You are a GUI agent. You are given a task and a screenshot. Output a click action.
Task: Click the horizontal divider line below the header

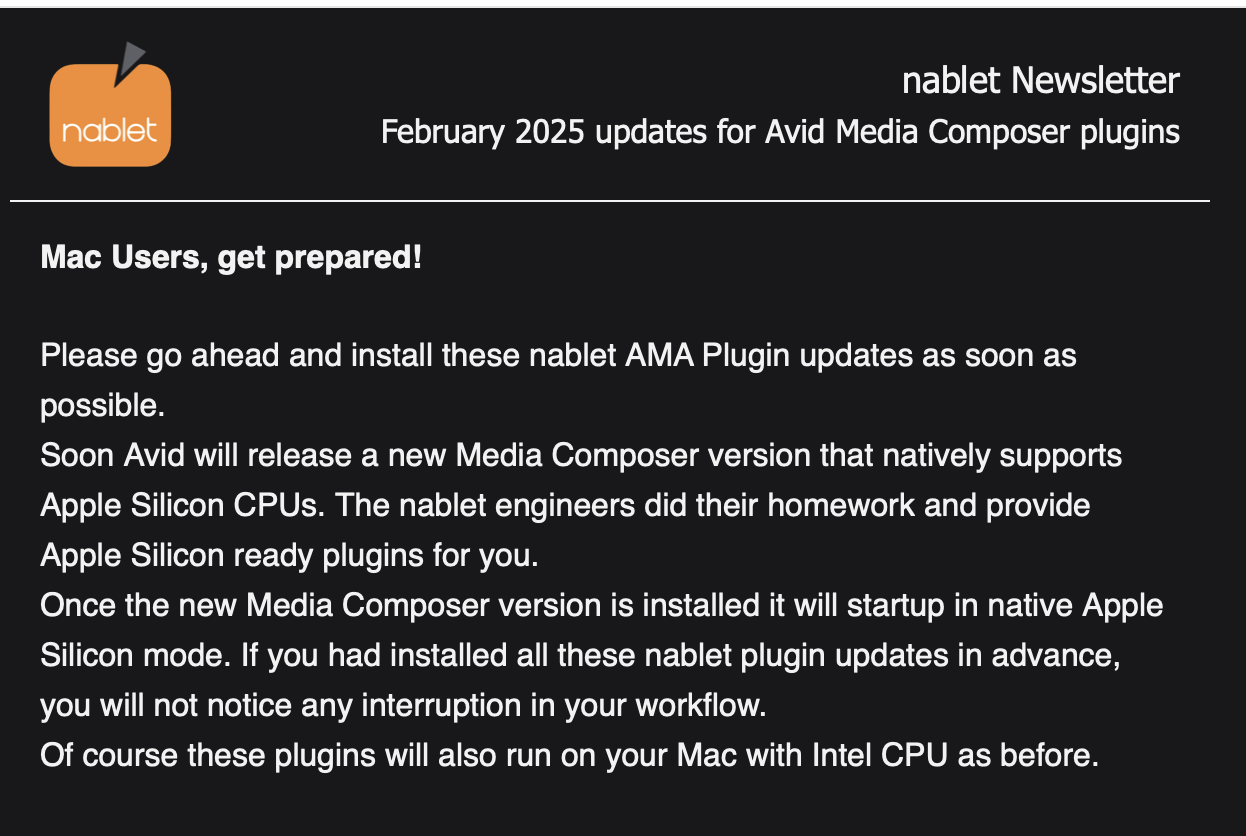click(610, 201)
